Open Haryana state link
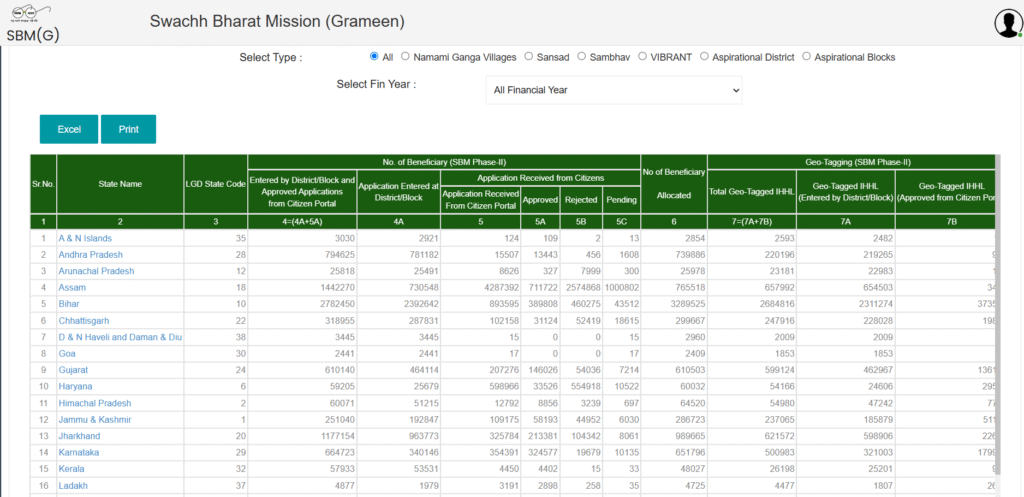Screen dimensions: 1024x497 [74, 387]
